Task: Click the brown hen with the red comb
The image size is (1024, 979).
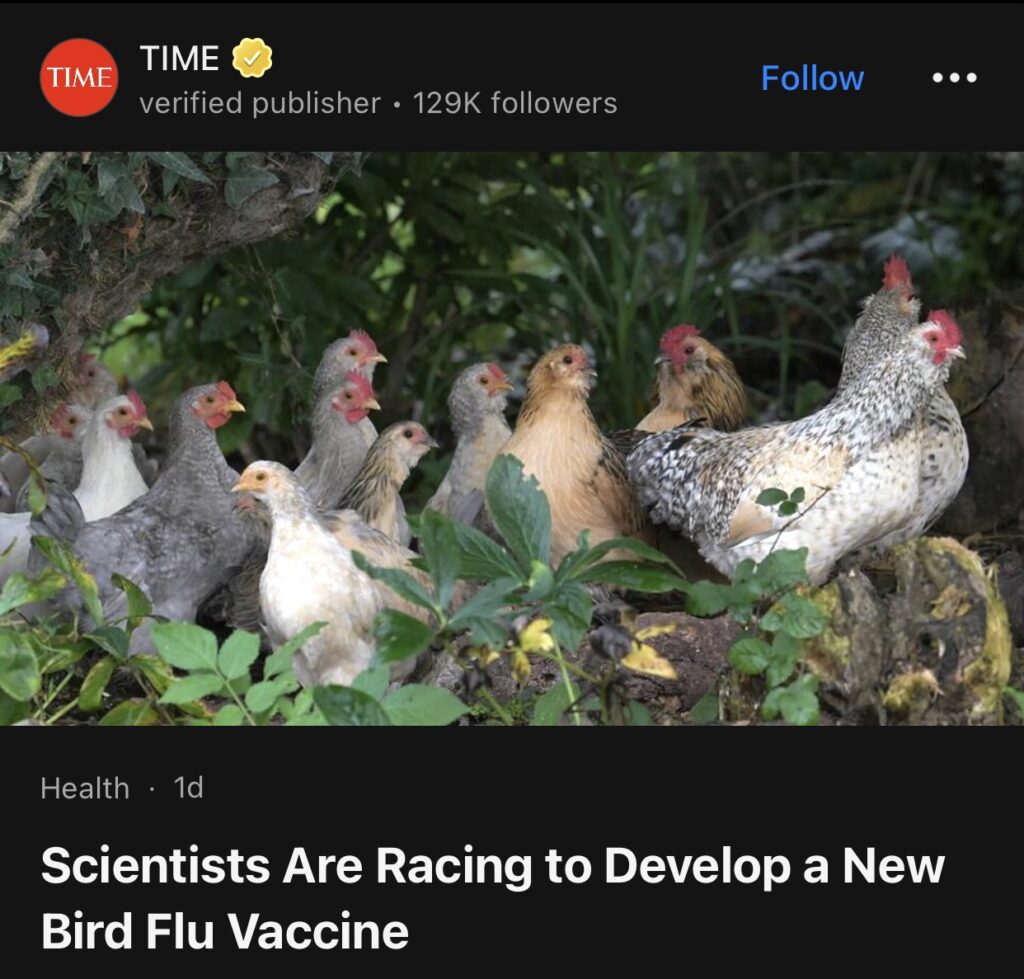Action: coord(696,379)
